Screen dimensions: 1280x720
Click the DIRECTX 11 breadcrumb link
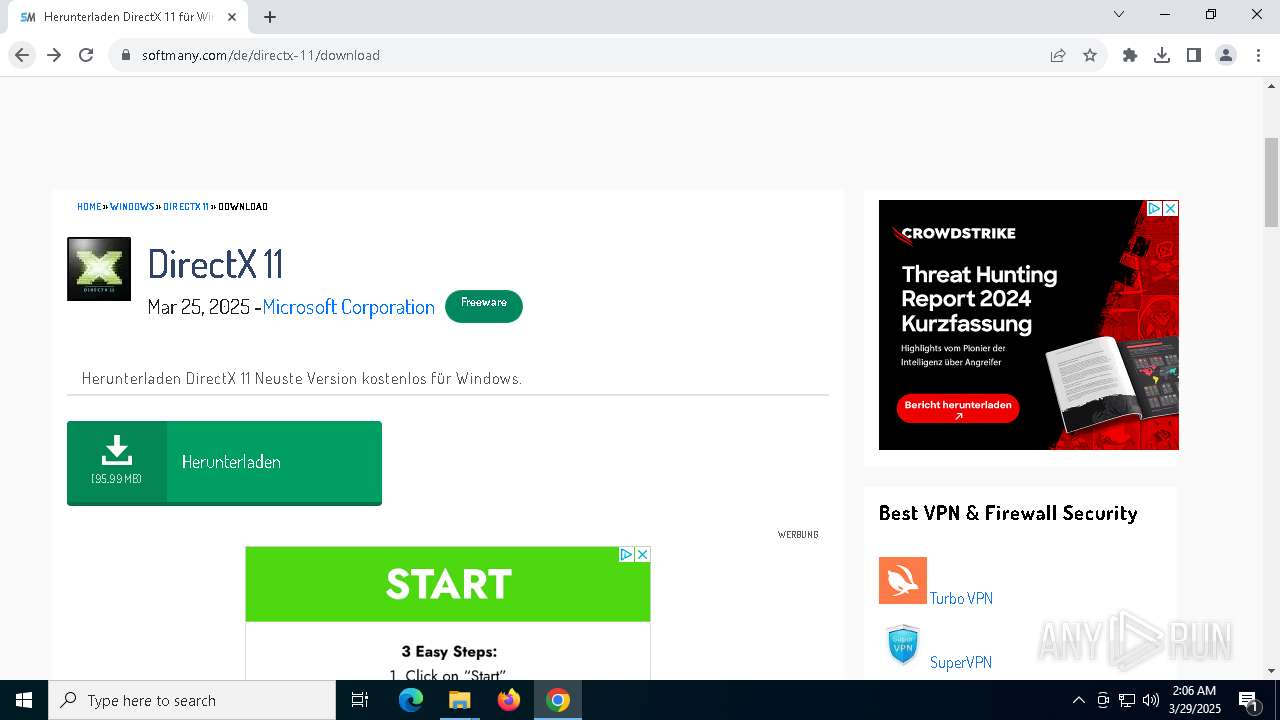coord(186,207)
